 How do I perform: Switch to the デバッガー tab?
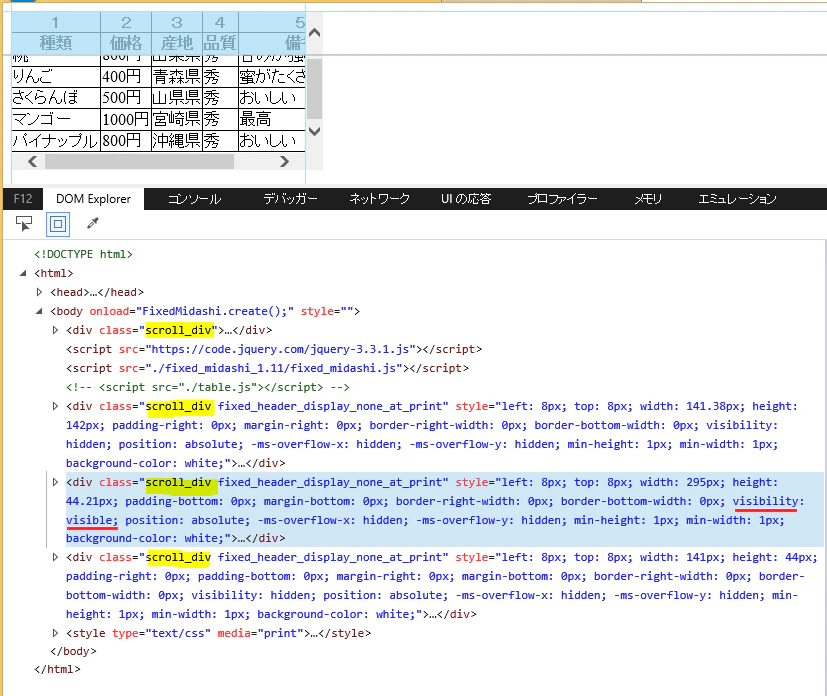[291, 199]
